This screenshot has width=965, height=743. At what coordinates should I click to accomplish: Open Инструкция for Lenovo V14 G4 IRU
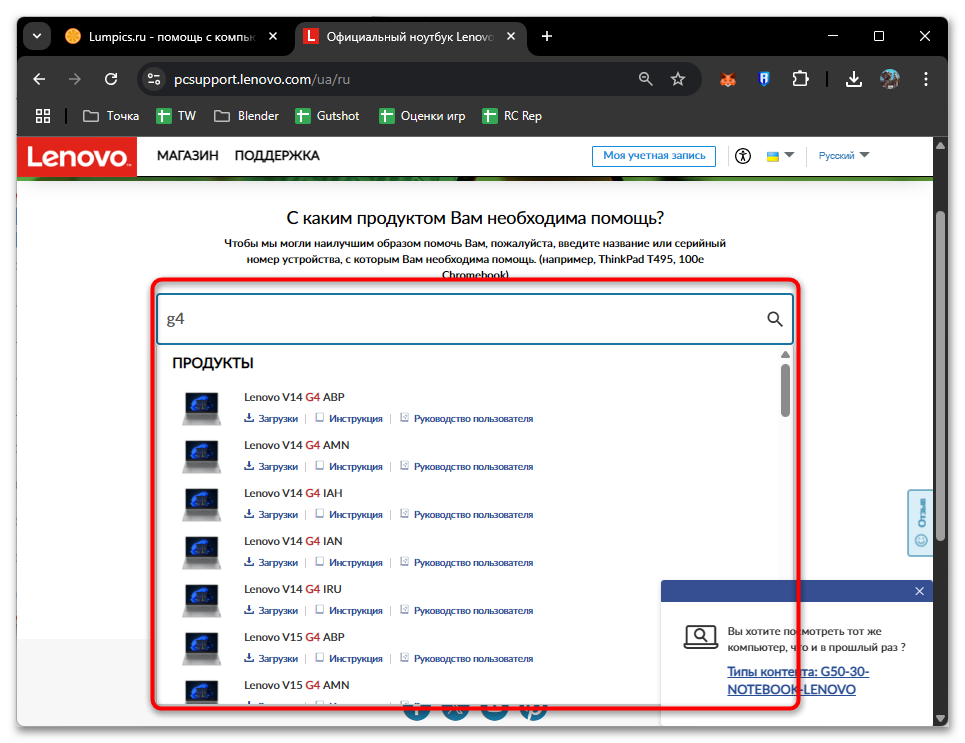pyautogui.click(x=349, y=611)
